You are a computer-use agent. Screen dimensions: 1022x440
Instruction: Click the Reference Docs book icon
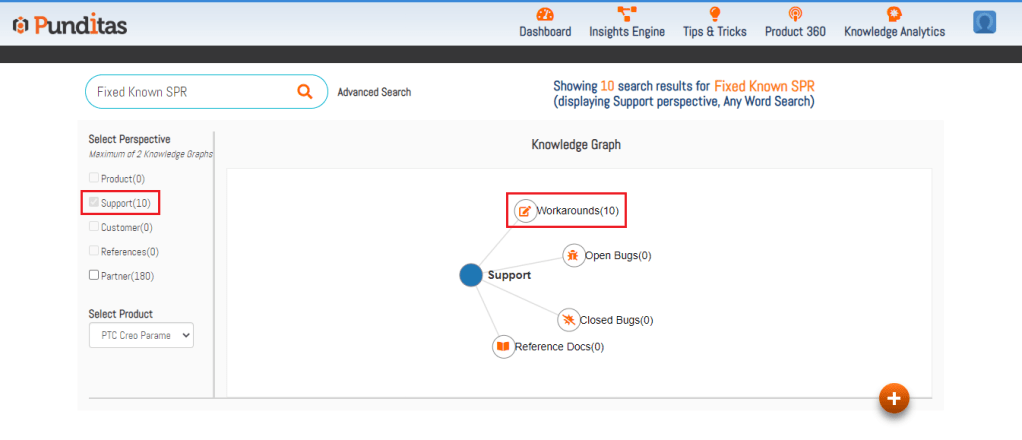(x=503, y=346)
